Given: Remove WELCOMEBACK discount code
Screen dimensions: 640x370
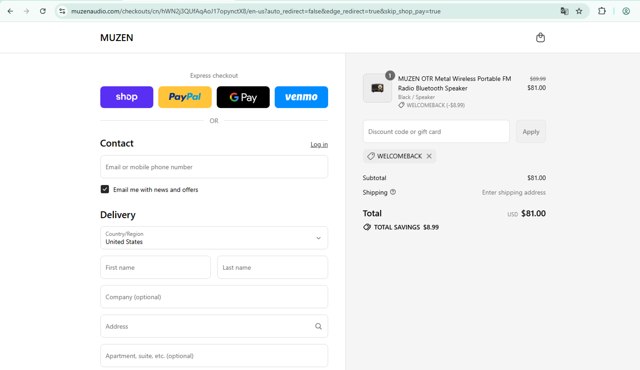Looking at the screenshot, I should coord(429,156).
